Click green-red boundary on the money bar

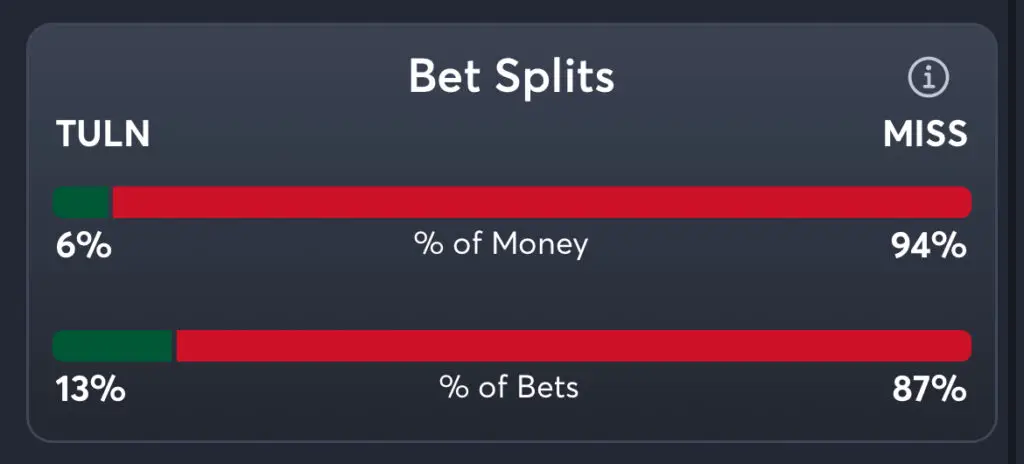(111, 202)
